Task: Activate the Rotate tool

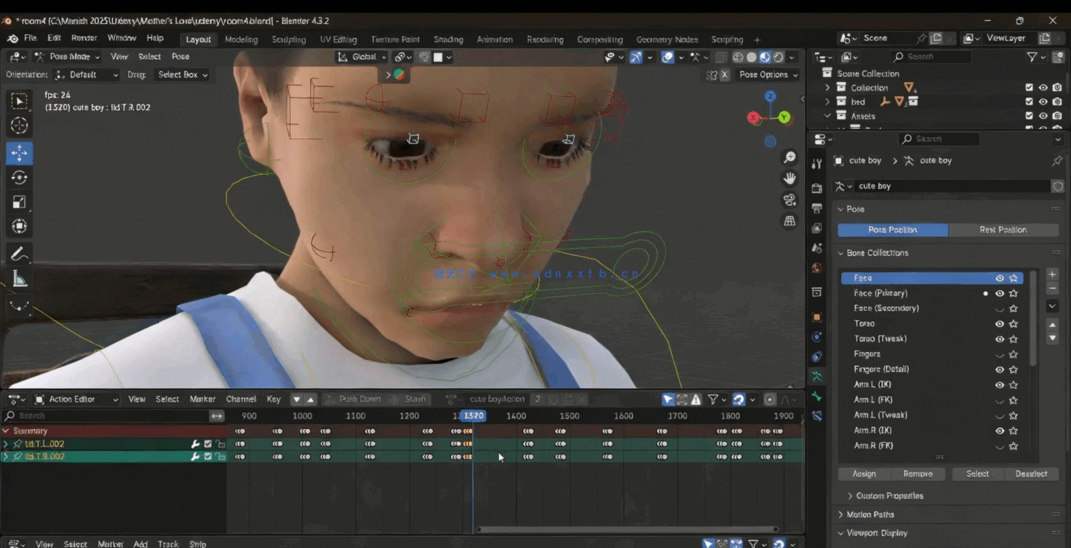Action: click(x=19, y=178)
